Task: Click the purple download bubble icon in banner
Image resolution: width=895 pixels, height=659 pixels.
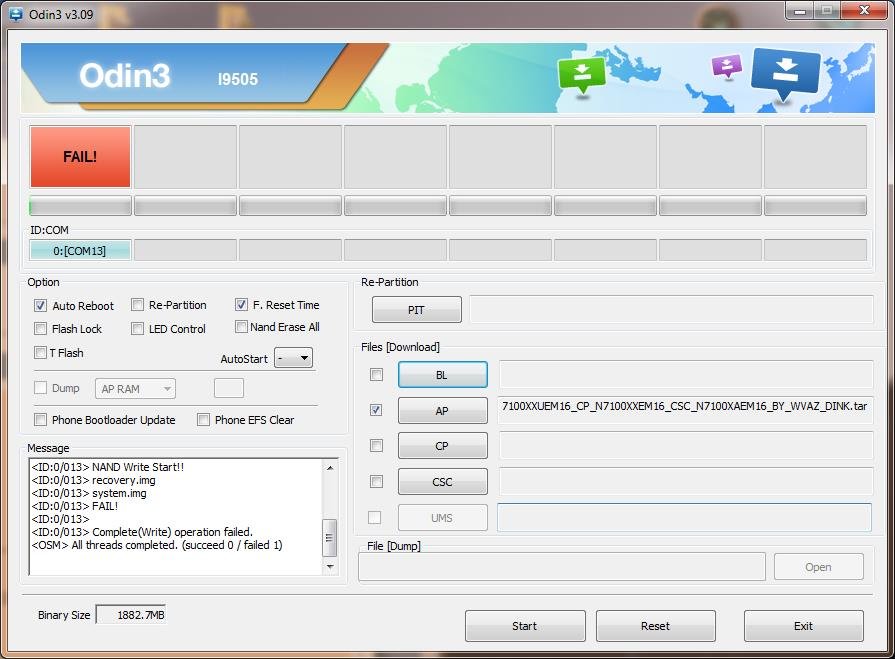Action: tap(727, 66)
